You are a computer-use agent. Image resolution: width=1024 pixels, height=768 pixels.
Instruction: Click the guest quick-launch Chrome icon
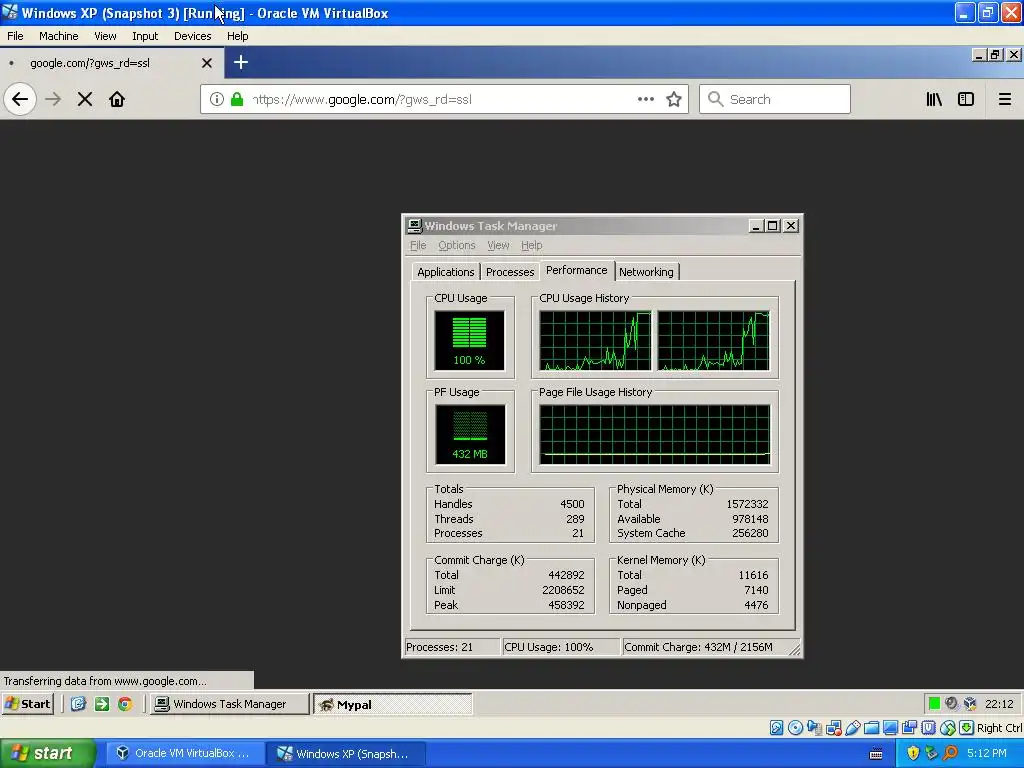pyautogui.click(x=125, y=704)
